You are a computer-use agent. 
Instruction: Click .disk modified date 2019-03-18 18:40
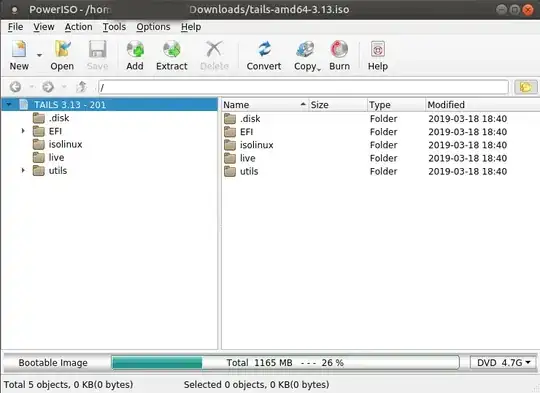[467, 119]
